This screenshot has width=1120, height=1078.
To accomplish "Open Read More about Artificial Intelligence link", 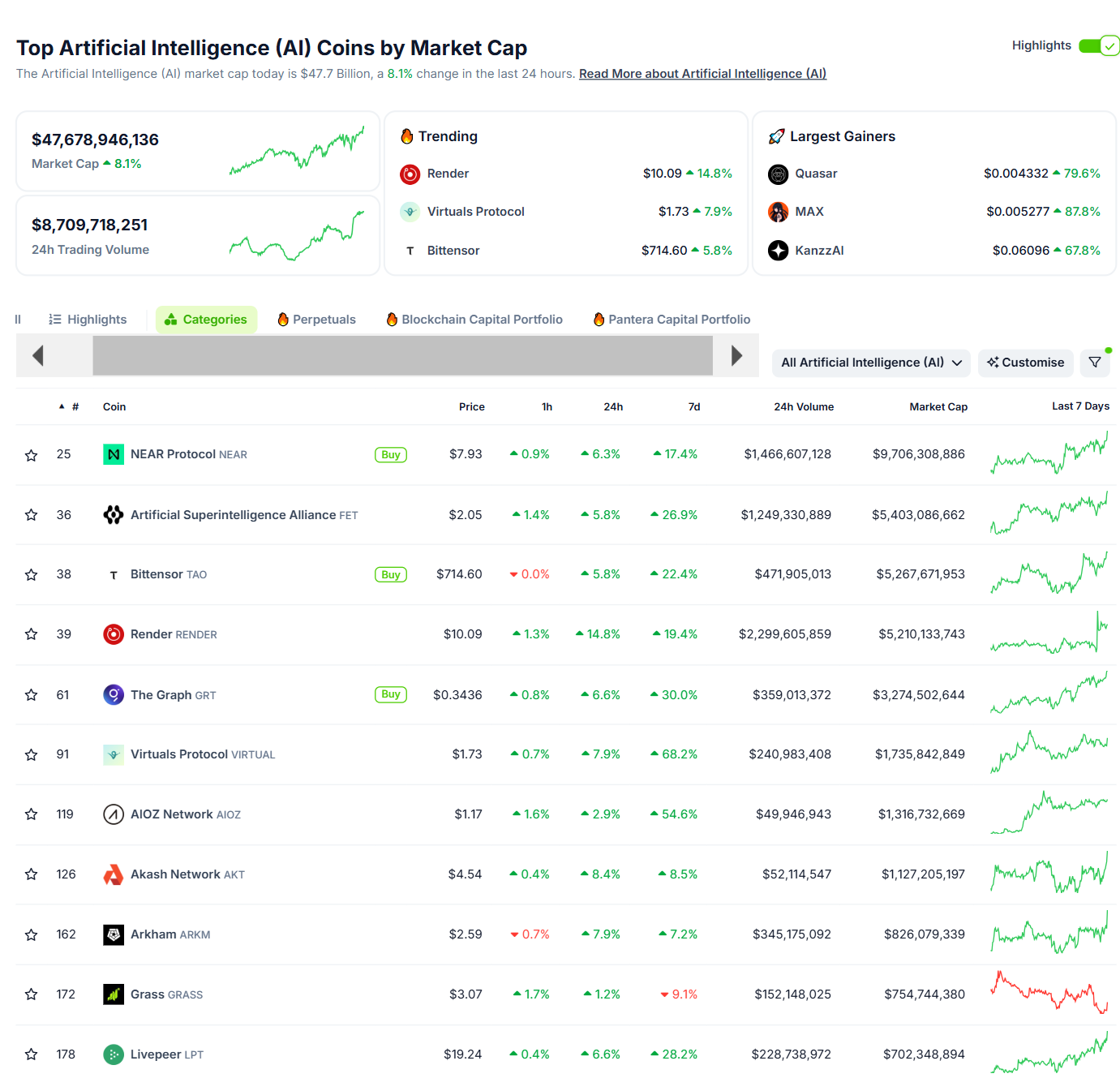I will point(702,74).
